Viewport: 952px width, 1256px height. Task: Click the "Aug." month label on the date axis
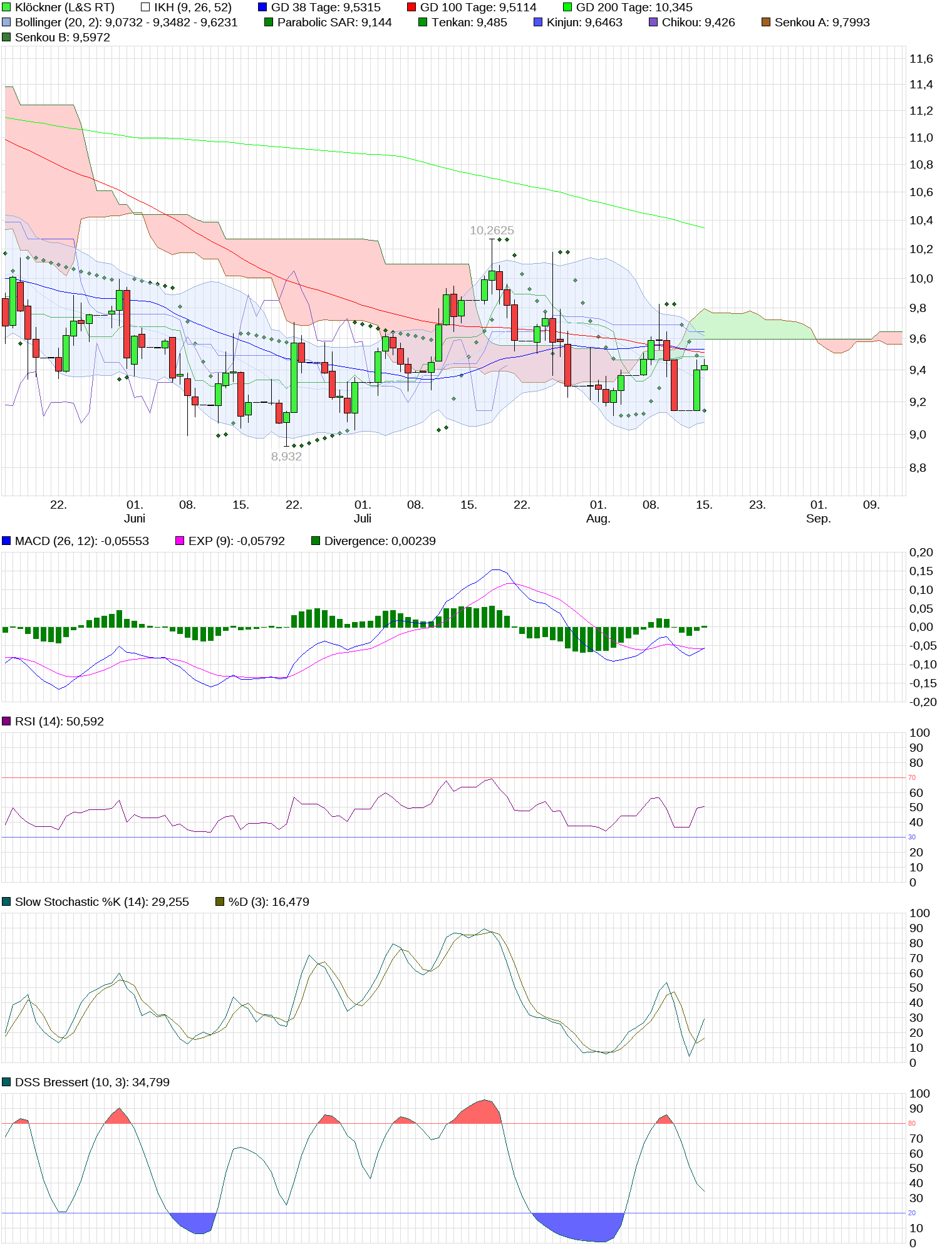598,519
